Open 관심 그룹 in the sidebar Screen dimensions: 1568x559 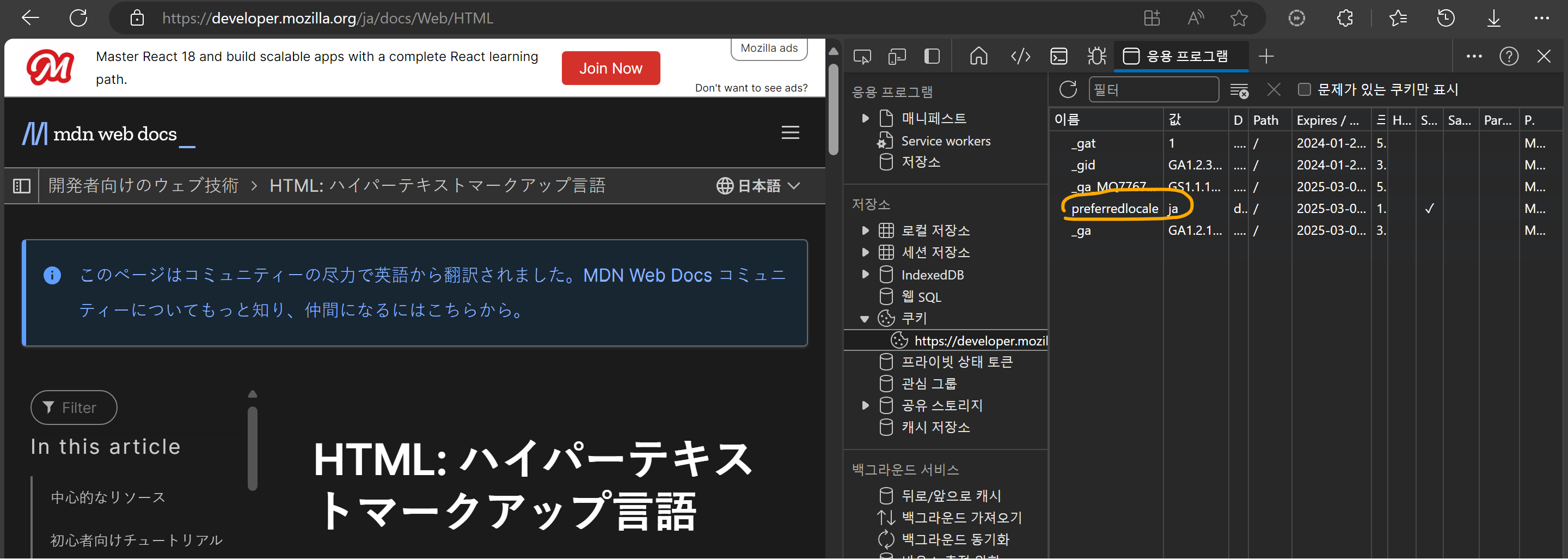click(x=928, y=384)
